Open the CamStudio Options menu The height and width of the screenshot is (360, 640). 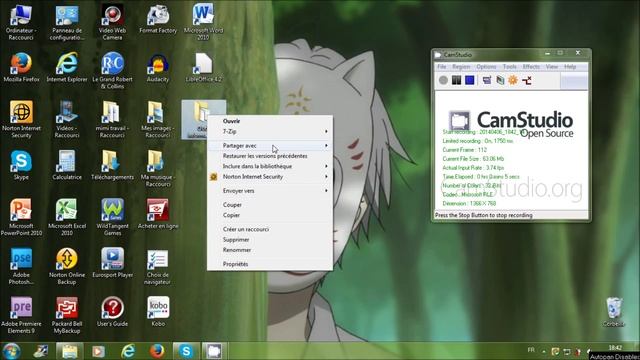486,67
